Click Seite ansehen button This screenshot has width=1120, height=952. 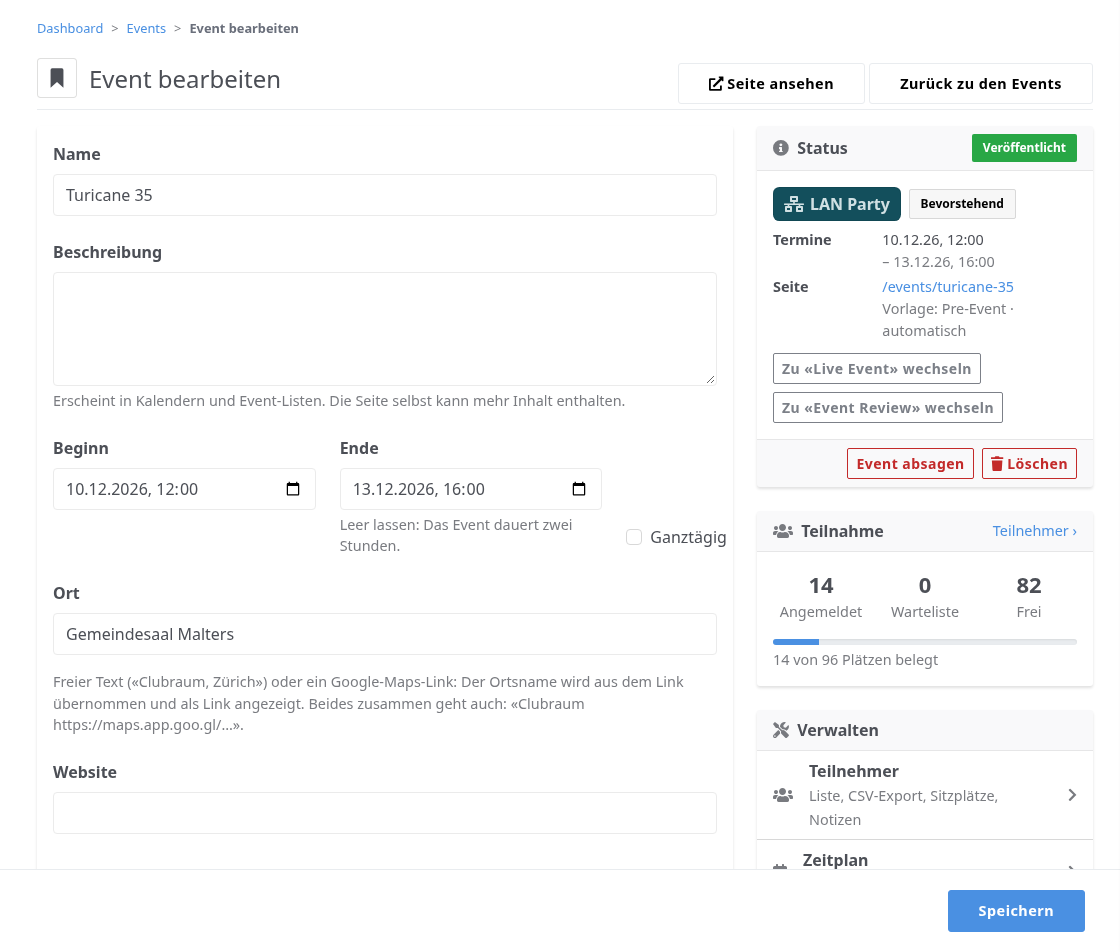[x=771, y=84]
